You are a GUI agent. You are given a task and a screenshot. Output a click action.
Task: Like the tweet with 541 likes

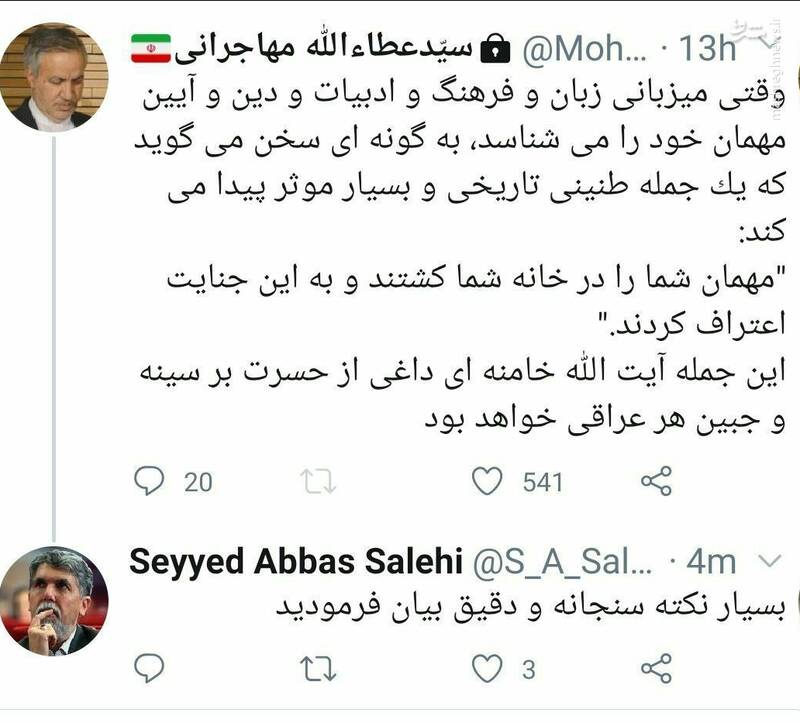tap(487, 482)
